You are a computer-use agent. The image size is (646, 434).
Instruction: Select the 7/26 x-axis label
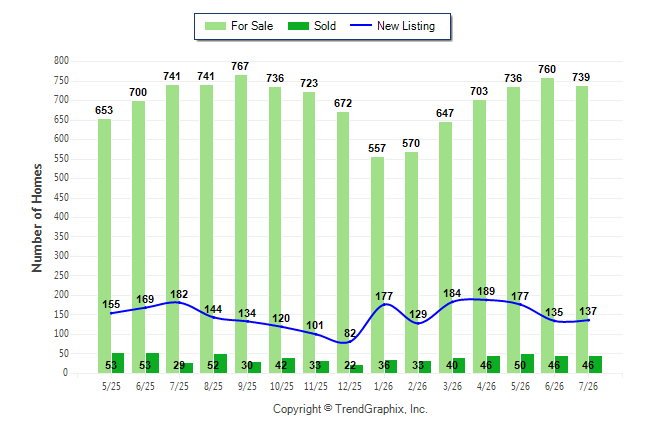pyautogui.click(x=588, y=386)
